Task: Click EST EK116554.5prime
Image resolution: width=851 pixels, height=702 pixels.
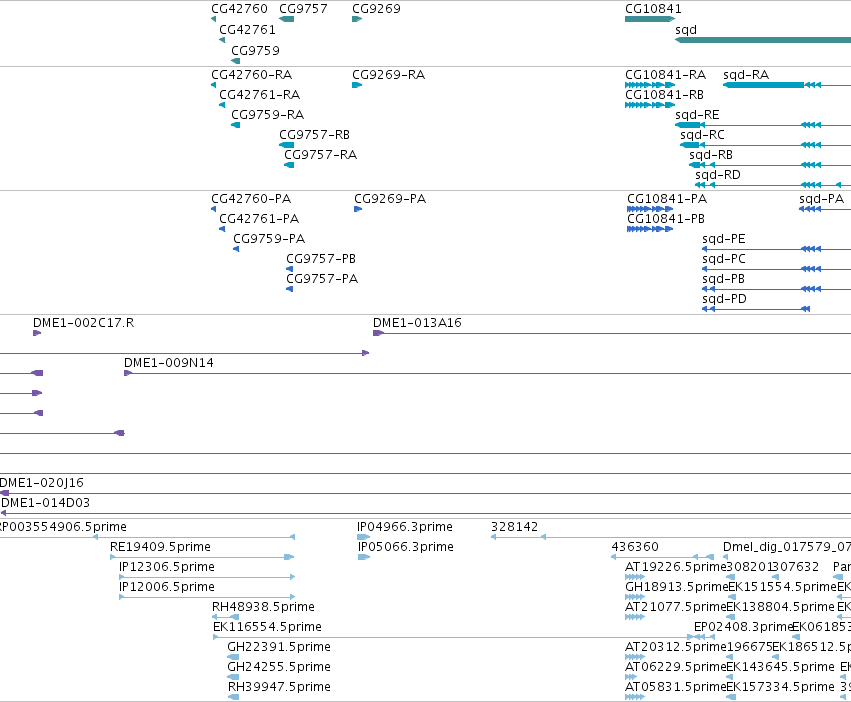Action: click(x=268, y=627)
